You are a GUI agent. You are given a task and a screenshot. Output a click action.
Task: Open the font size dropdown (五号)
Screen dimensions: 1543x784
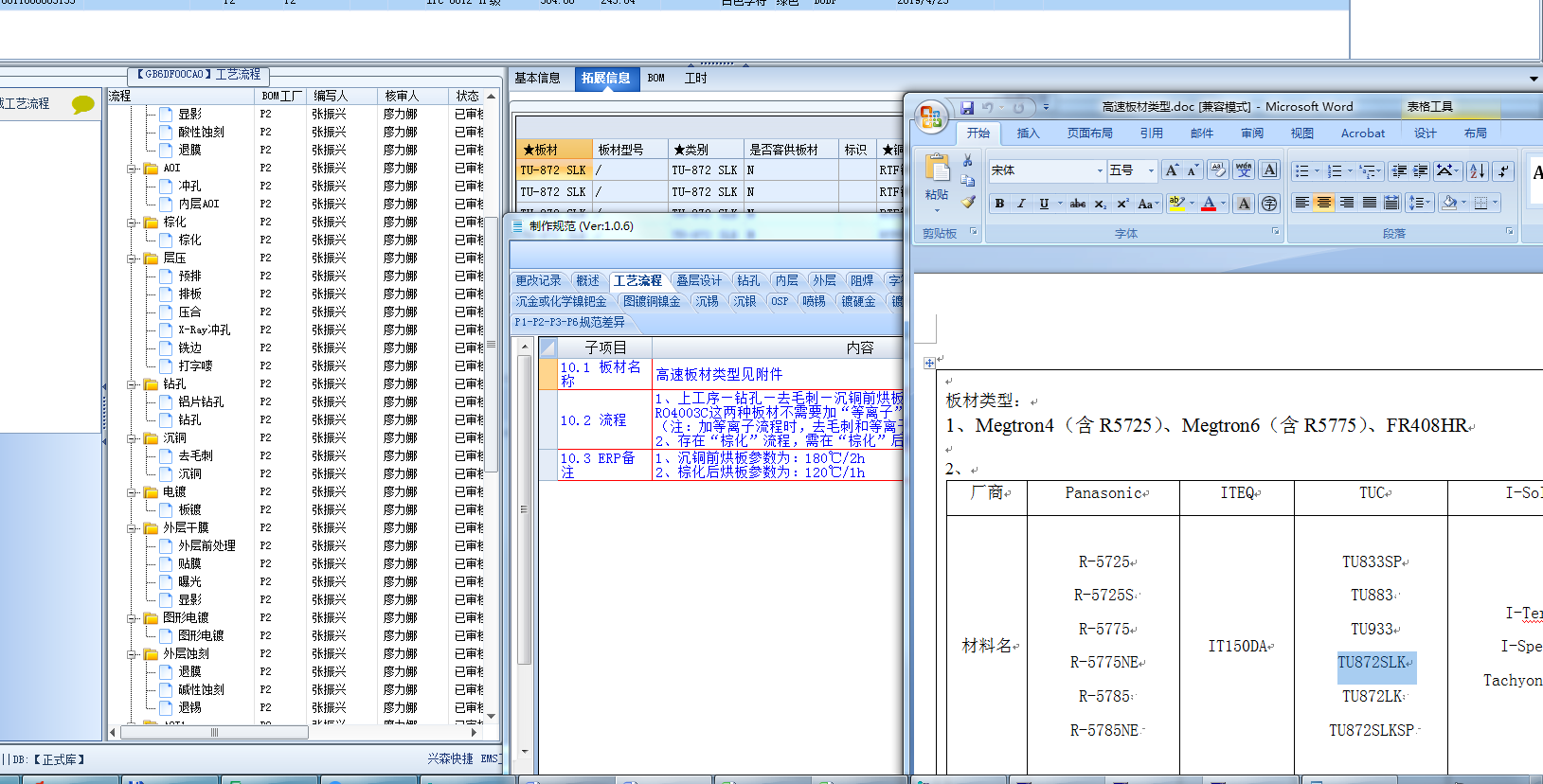1152,171
